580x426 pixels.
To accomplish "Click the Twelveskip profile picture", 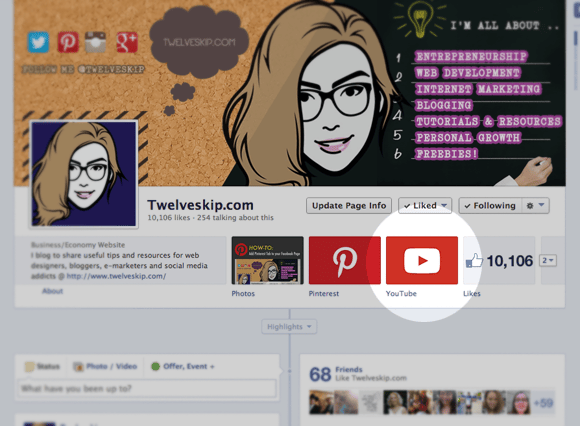I will pyautogui.click(x=84, y=173).
